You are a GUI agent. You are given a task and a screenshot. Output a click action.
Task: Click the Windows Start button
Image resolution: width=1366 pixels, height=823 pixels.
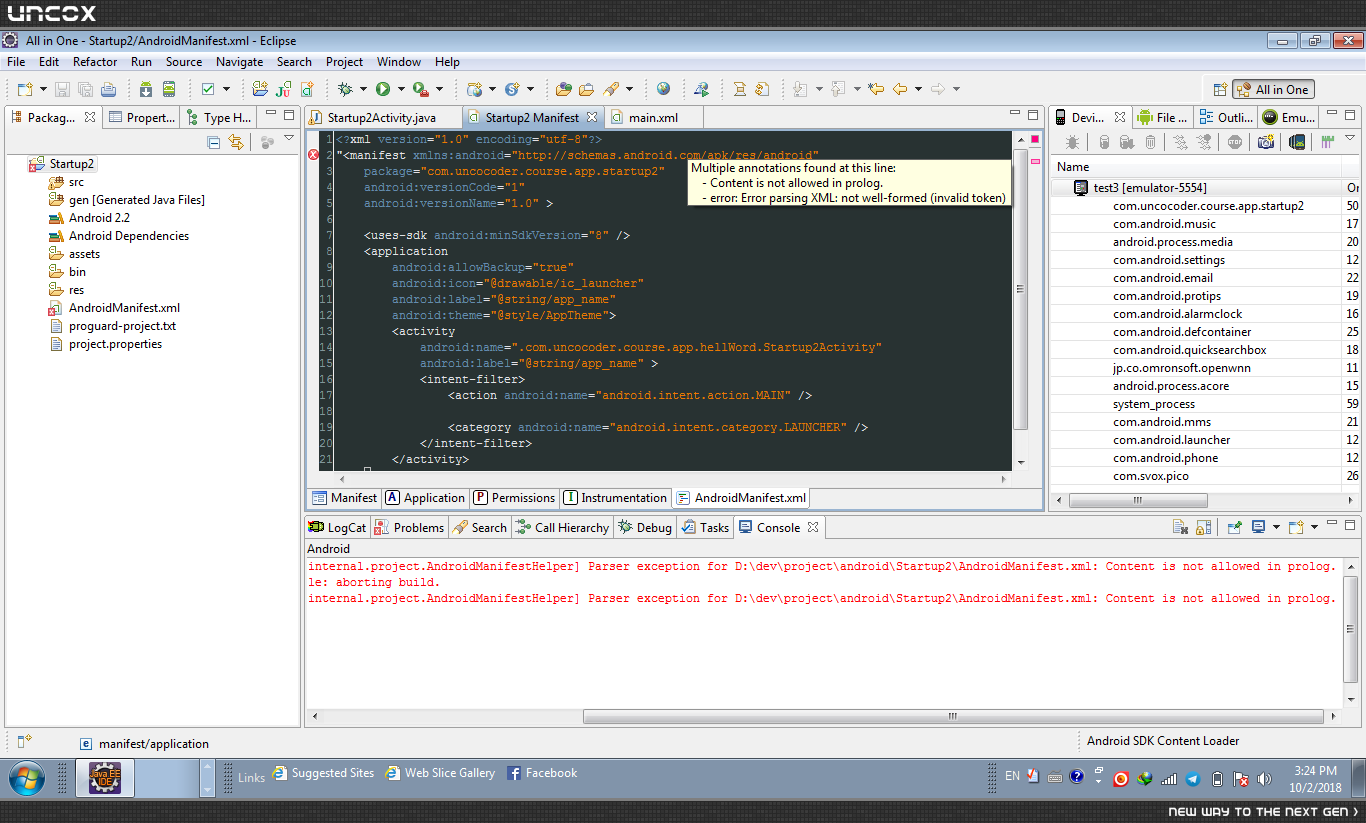[27, 777]
